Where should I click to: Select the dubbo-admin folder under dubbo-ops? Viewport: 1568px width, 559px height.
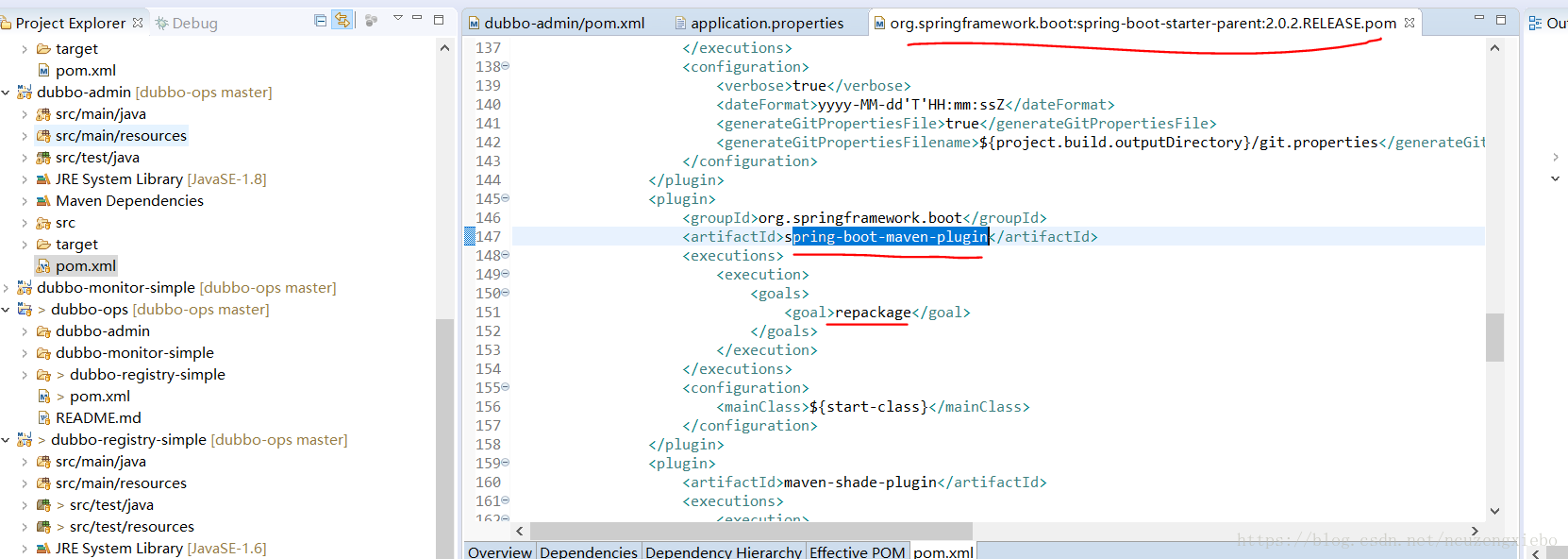[x=103, y=331]
